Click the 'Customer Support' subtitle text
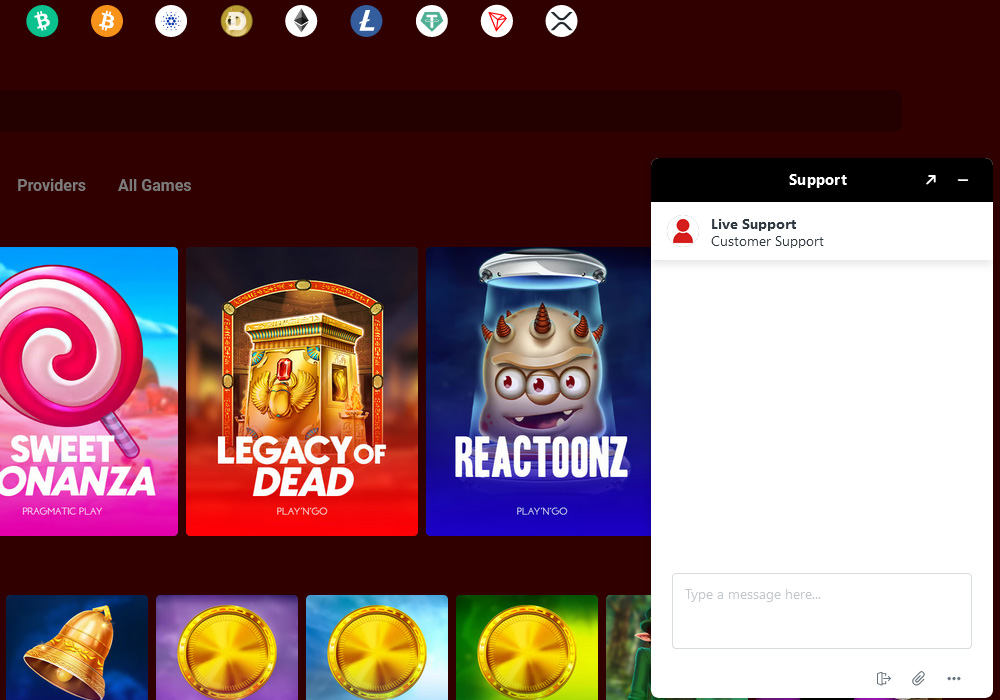Screen dimensions: 1000x700 tap(767, 242)
